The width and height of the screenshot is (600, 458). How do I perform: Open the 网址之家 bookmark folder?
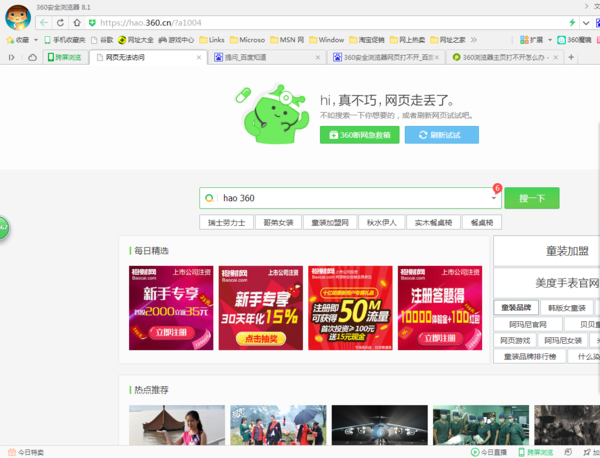[448, 40]
